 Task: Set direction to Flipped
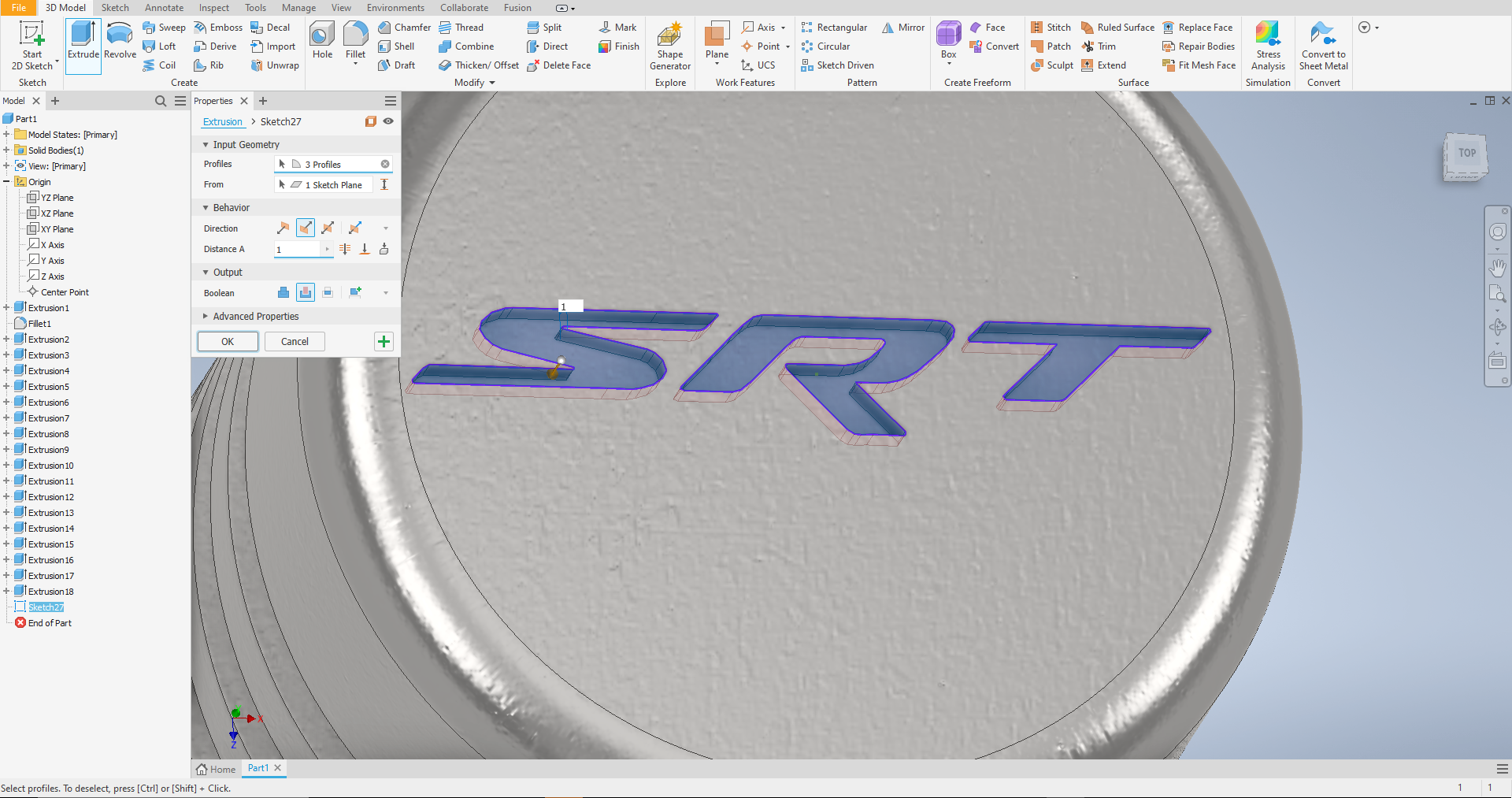(306, 228)
